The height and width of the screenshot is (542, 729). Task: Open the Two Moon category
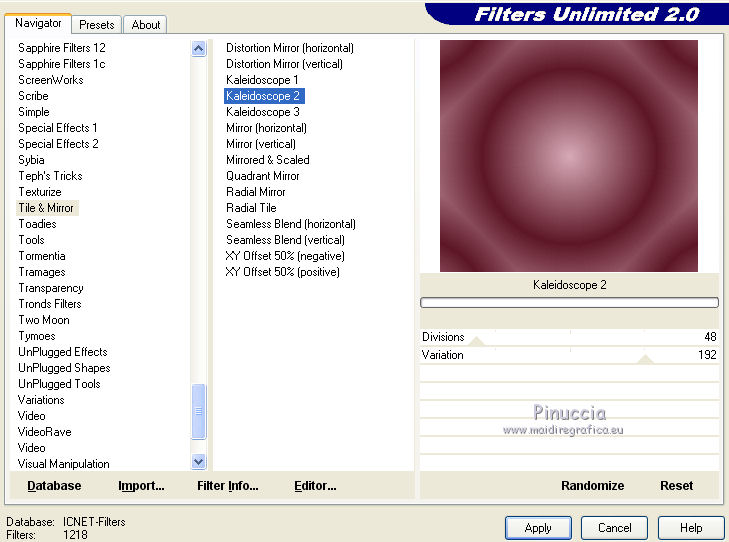click(44, 320)
